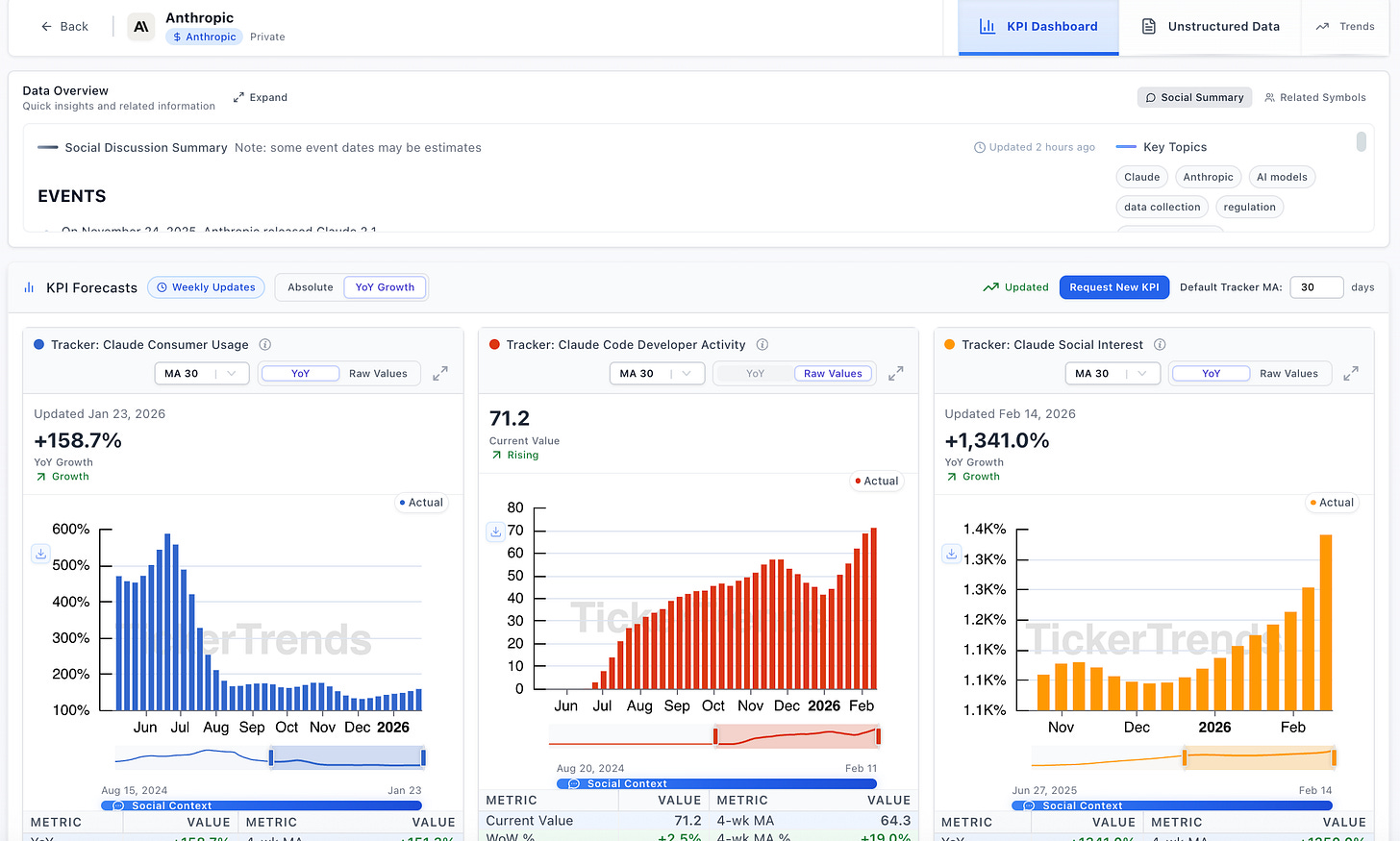Screen dimensions: 1400x841
Task: Click the KPI Forecasts bar chart icon
Action: 29,287
